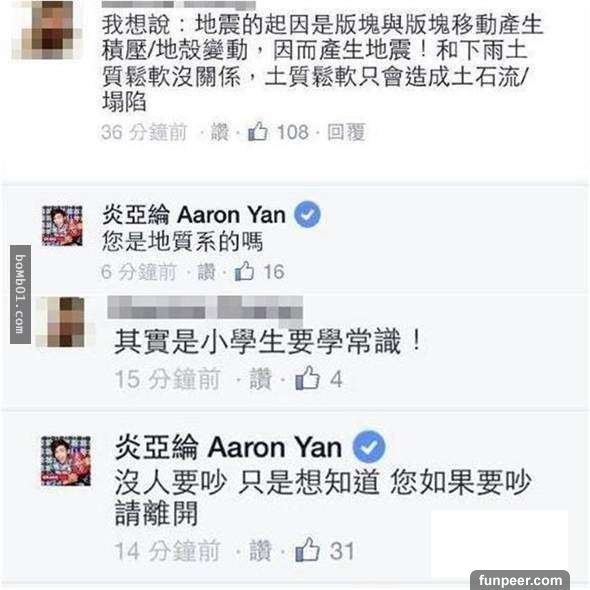Click 讚 under 沒人要吵 reply
This screenshot has width=590, height=590.
(260, 551)
